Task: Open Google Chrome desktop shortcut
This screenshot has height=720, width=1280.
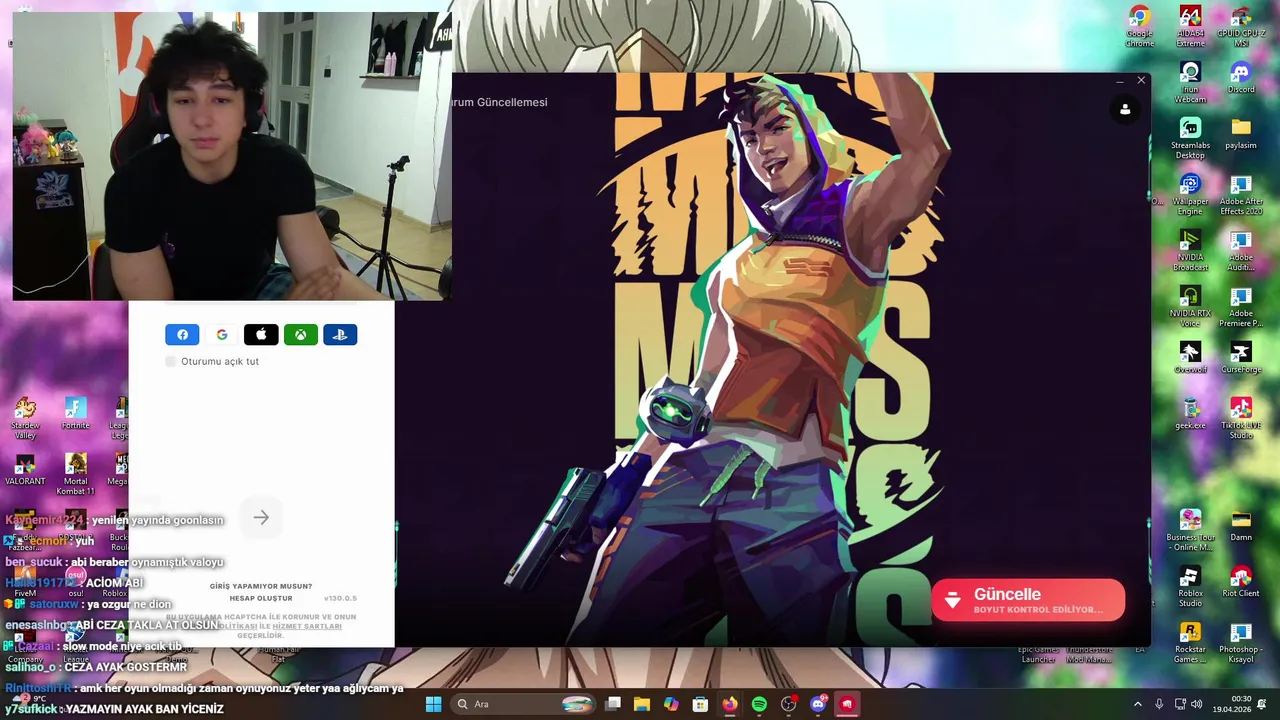Action: click(1139, 27)
